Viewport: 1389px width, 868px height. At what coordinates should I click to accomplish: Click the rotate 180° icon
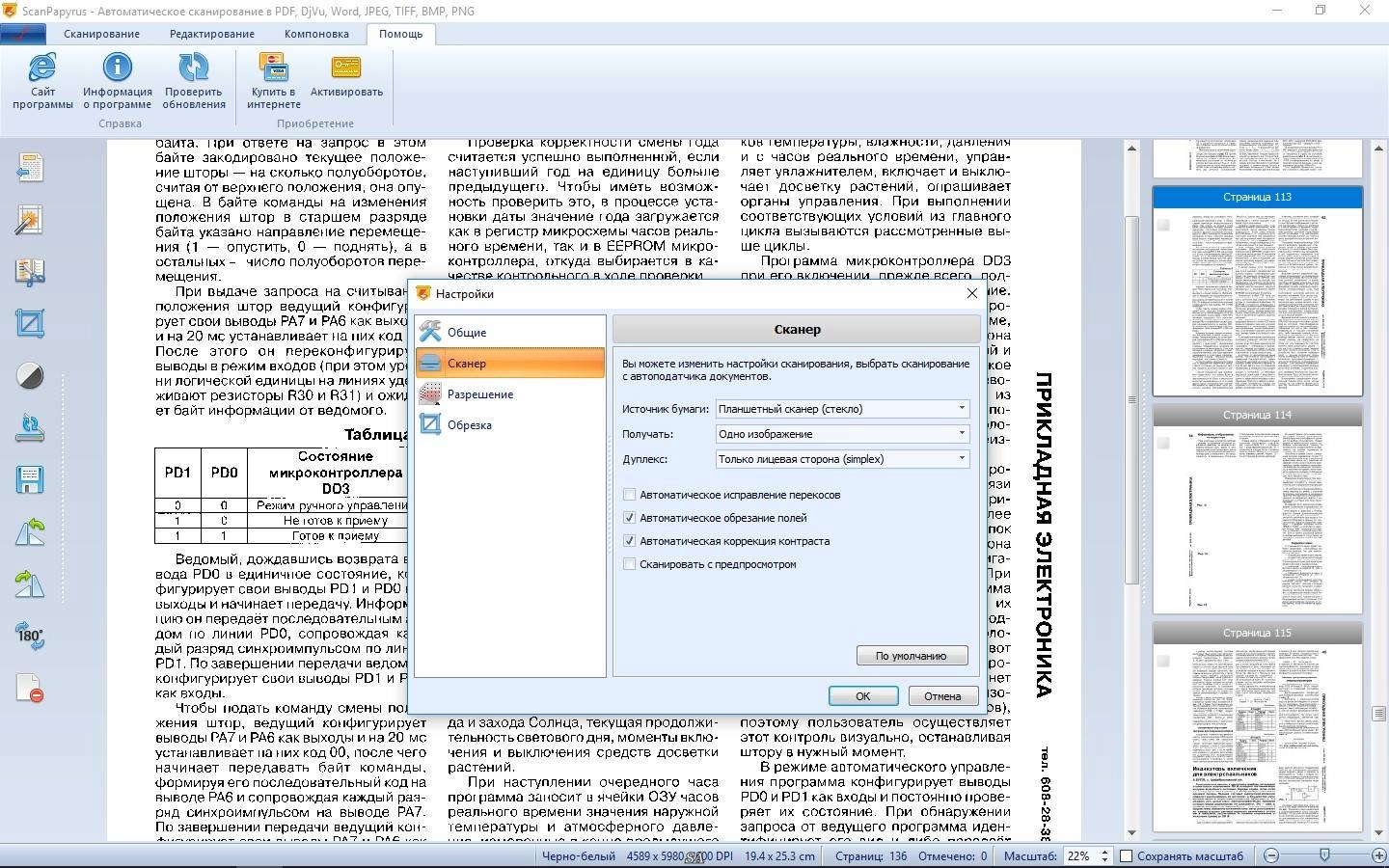point(30,635)
